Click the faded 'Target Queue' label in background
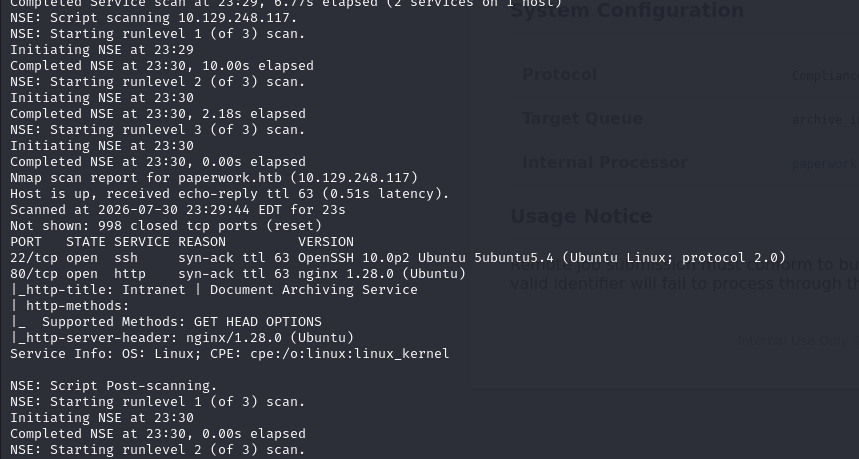The image size is (859, 459). [x=582, y=119]
